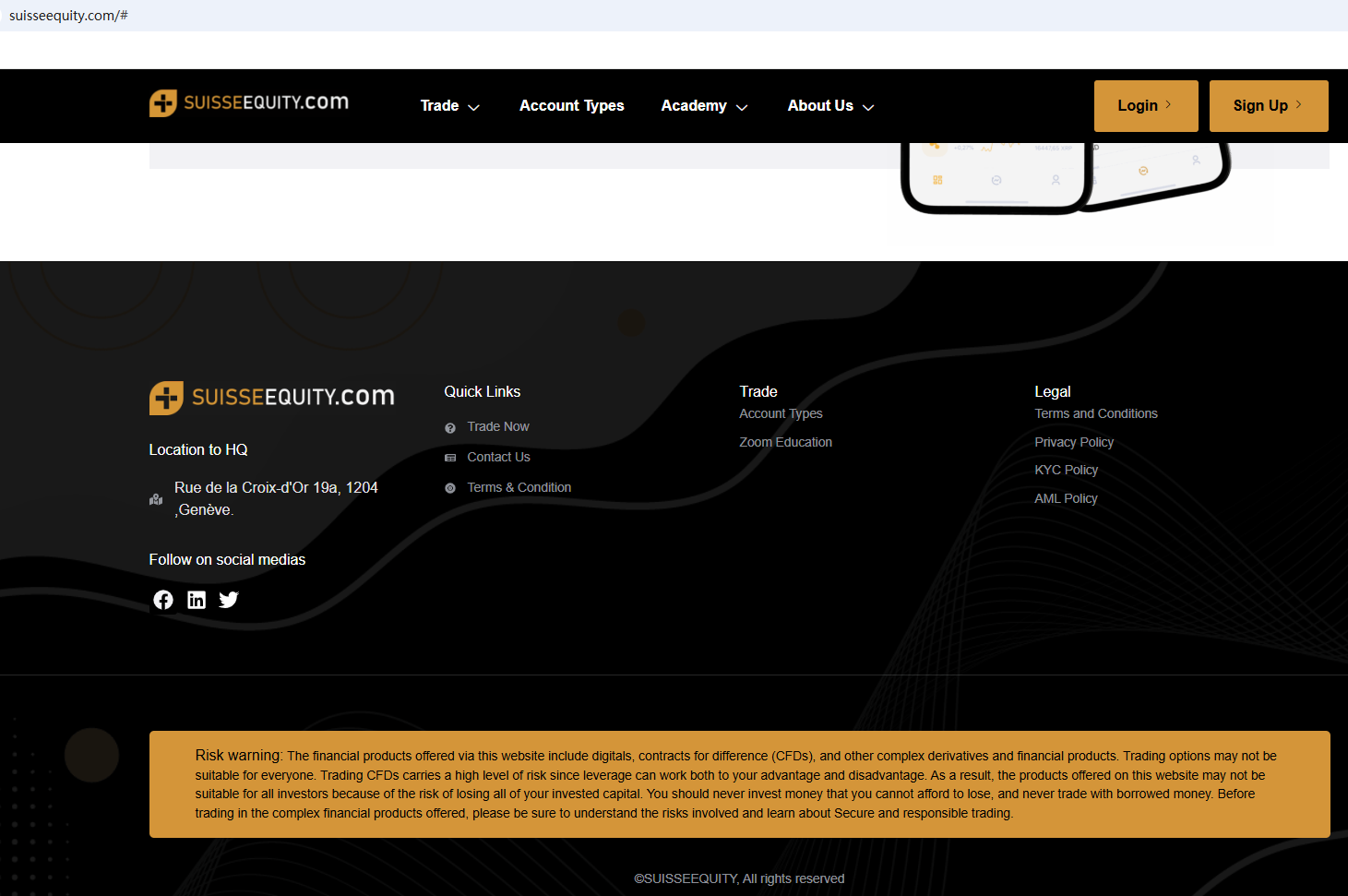Open Terms and Conditions under Legal

click(1096, 413)
